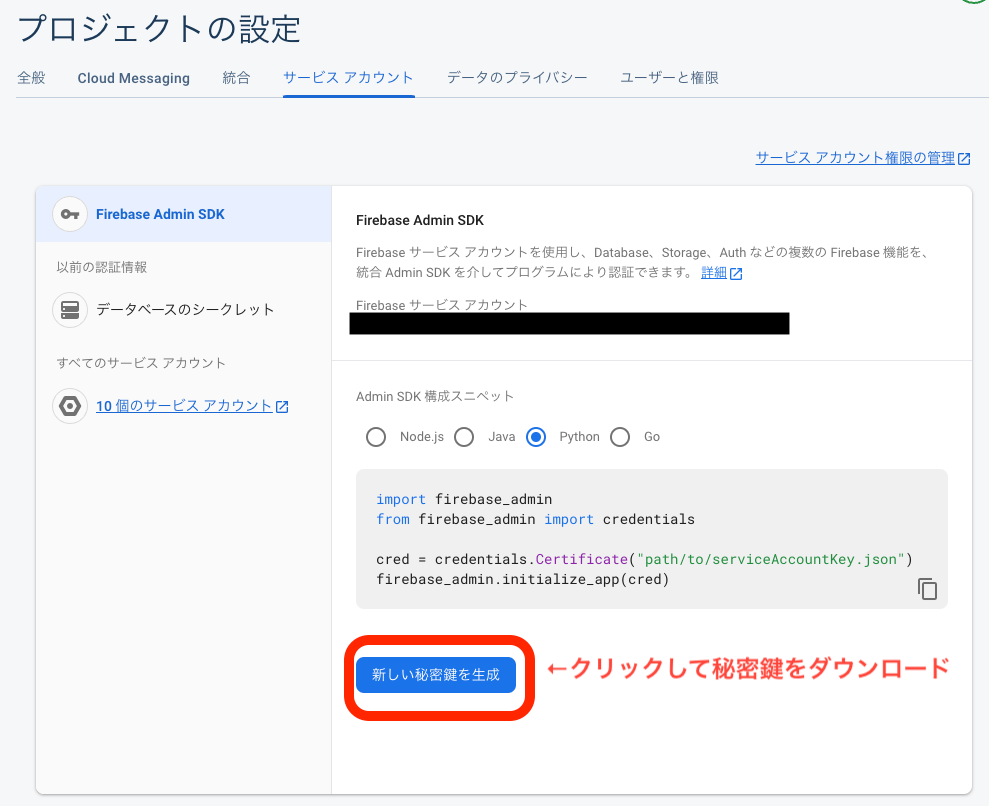
Task: Click the firebase_admin.initialize_app(cred) line
Action: (522, 580)
